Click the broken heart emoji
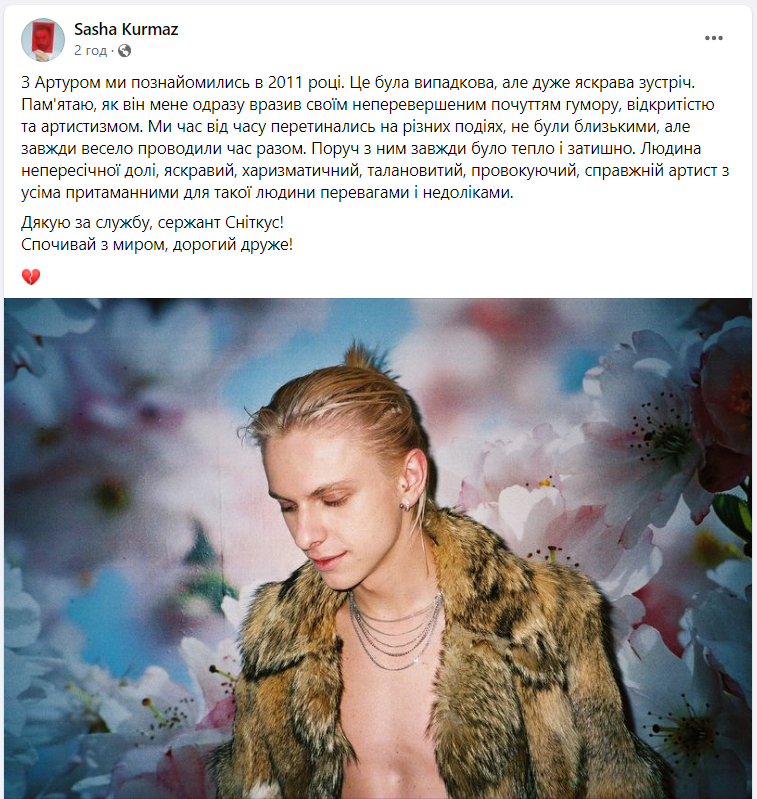This screenshot has width=757, height=799. 31,277
